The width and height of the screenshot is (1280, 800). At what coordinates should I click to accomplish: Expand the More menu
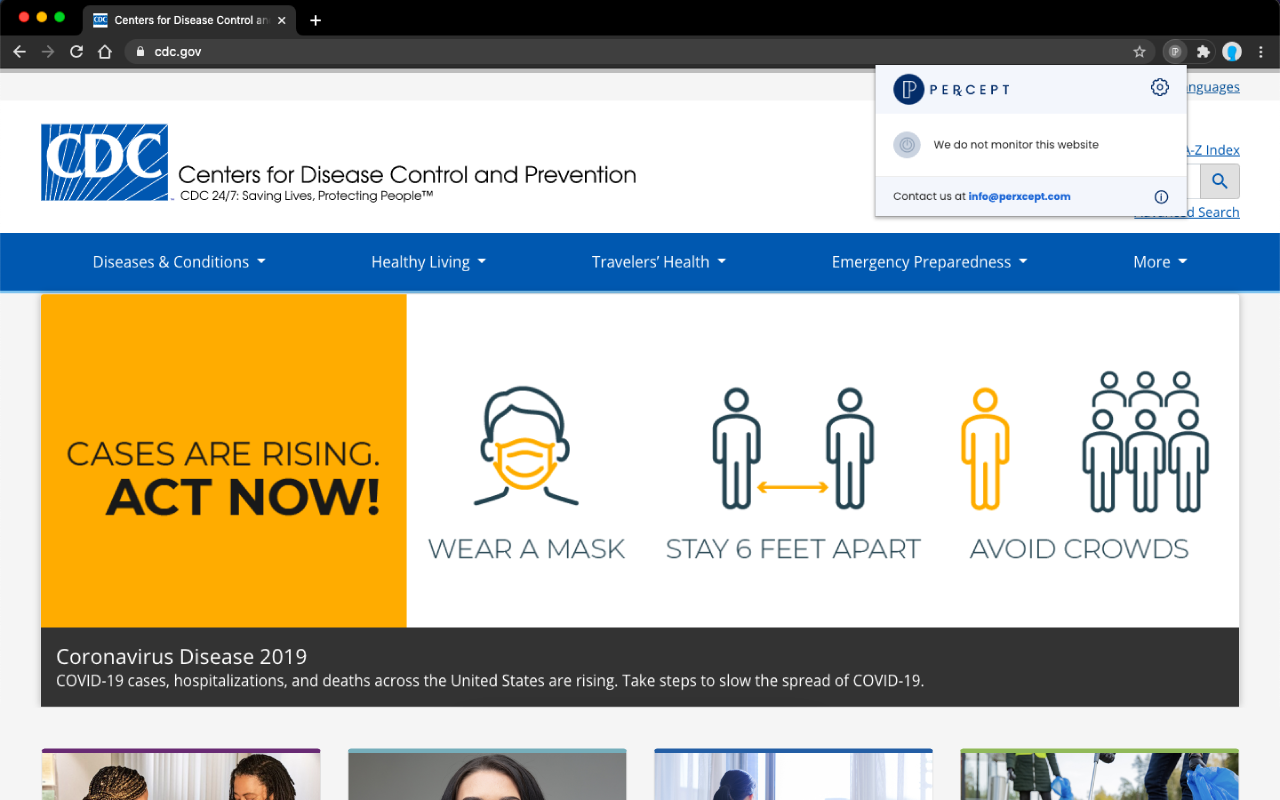tap(1160, 262)
